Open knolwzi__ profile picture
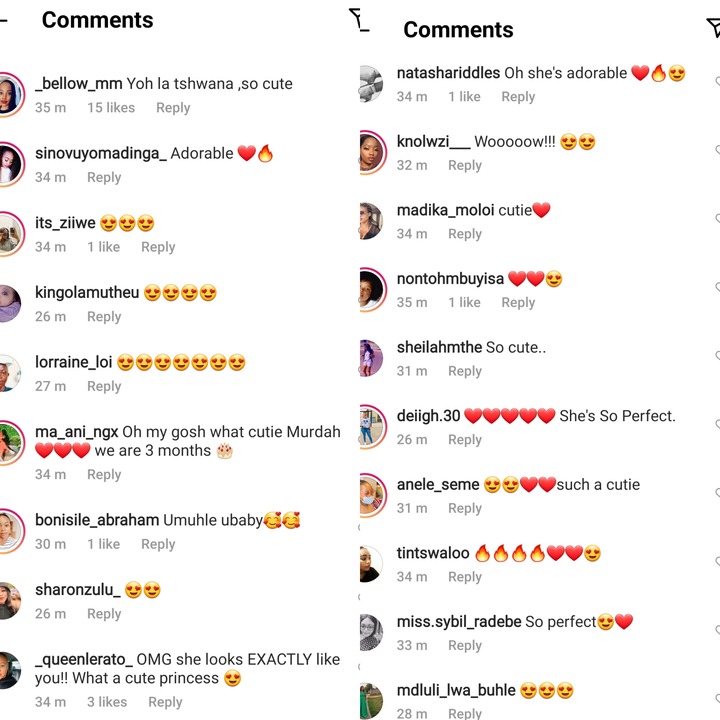The width and height of the screenshot is (720, 720). (x=373, y=152)
